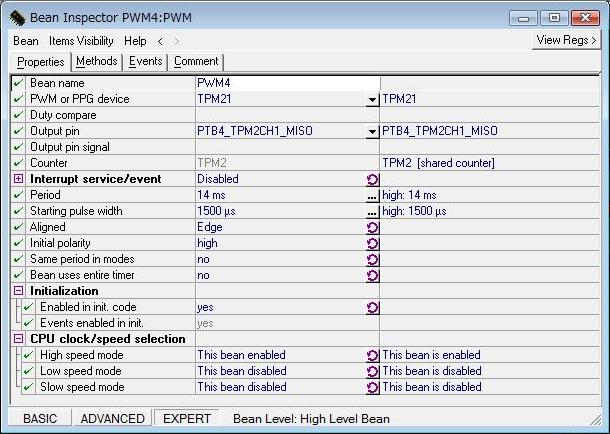Image resolution: width=610 pixels, height=434 pixels.
Task: Open the Bean menu
Action: (26, 41)
